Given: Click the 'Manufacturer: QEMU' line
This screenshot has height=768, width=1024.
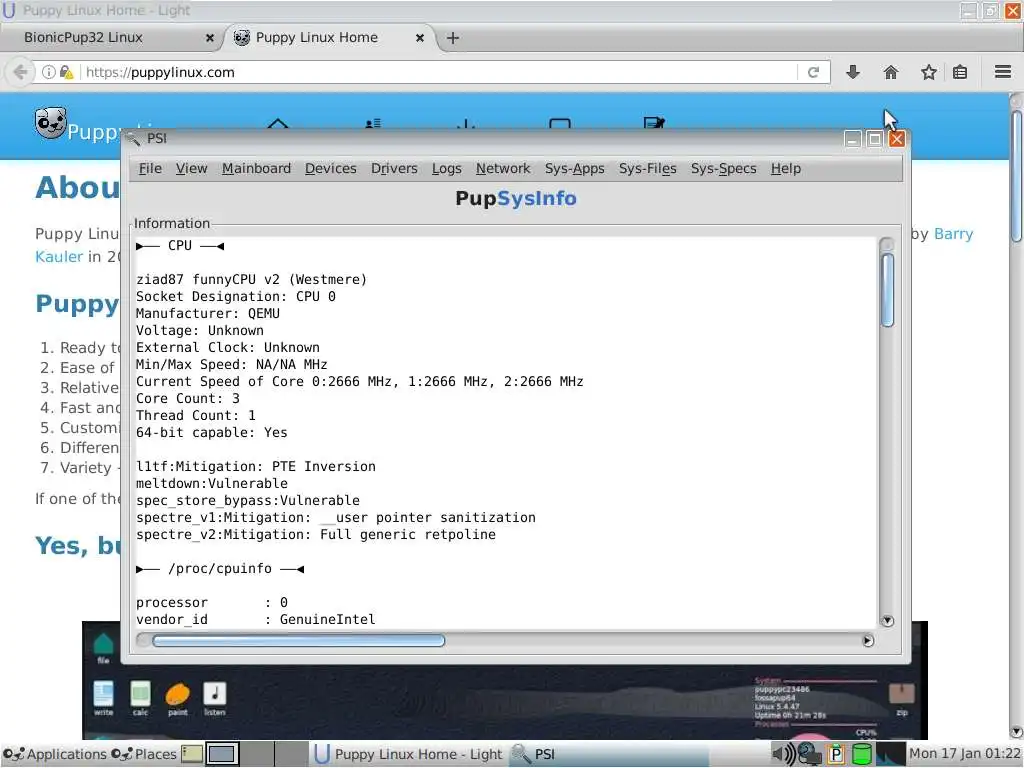Looking at the screenshot, I should coord(208,313).
